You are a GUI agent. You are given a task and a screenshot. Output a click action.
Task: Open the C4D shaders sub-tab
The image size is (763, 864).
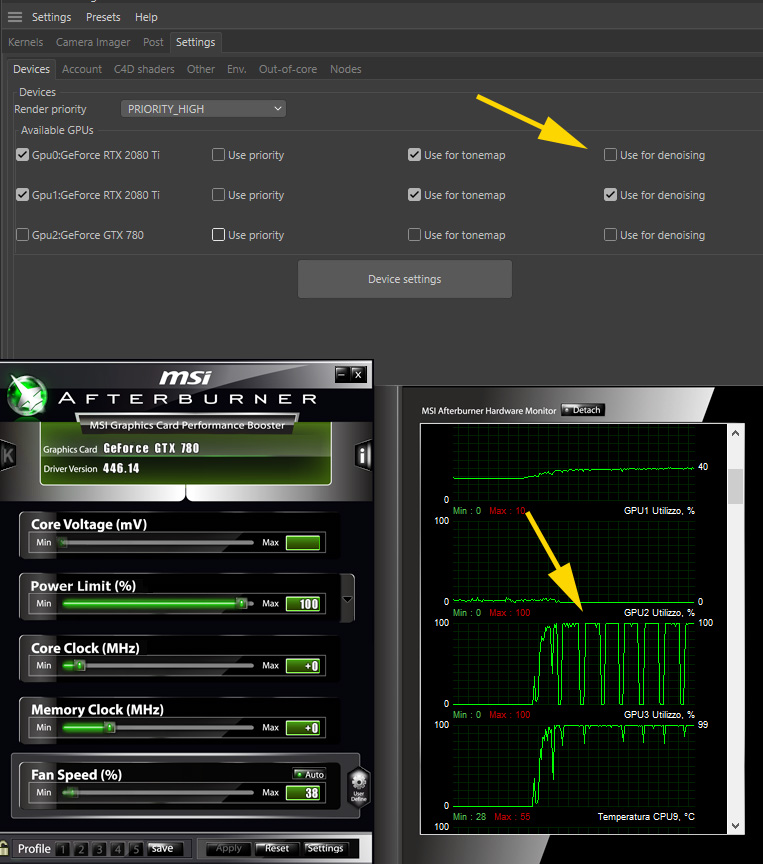(x=144, y=69)
